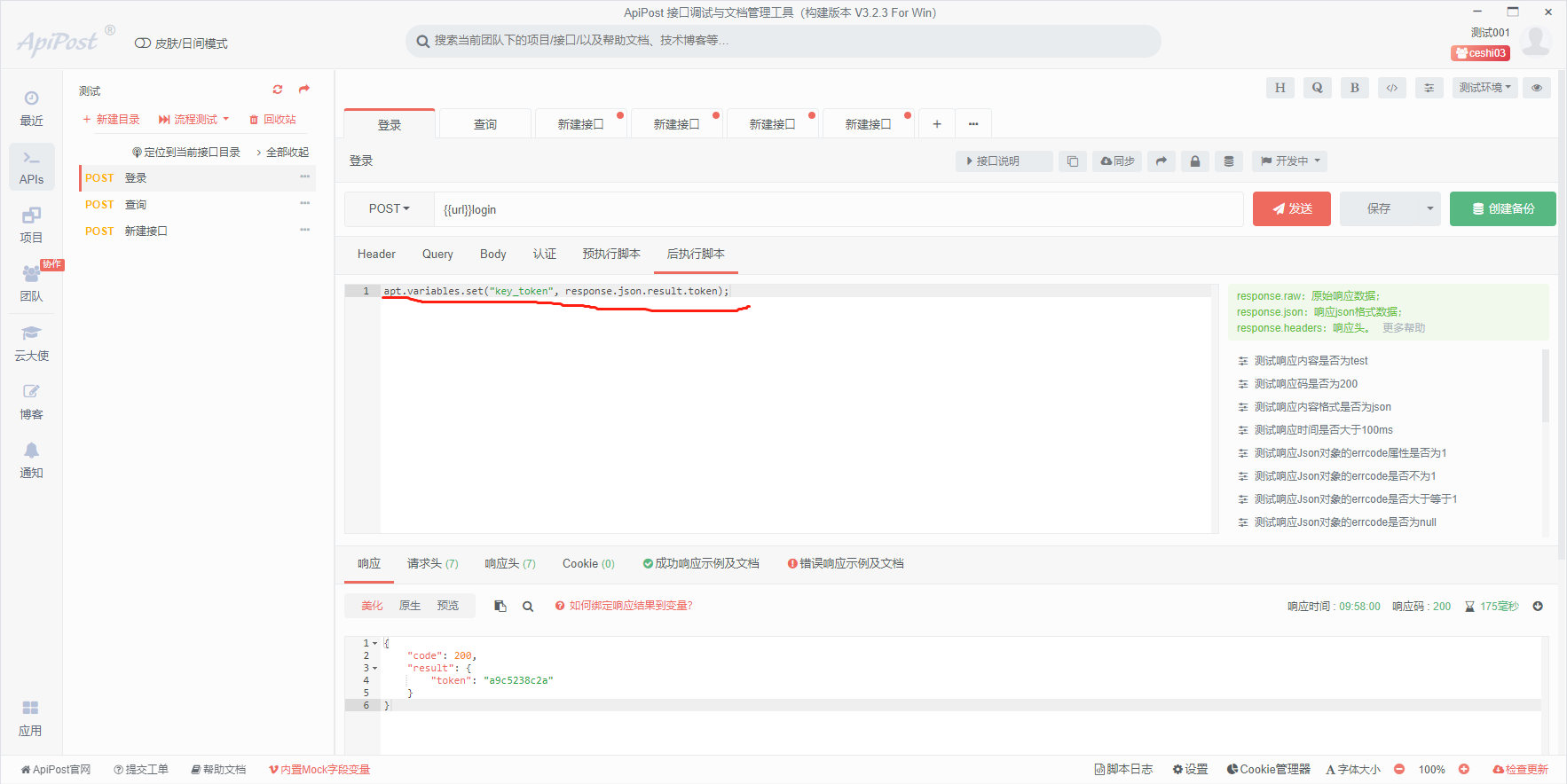Click the lock interface icon
The image size is (1567, 784).
(x=1194, y=161)
